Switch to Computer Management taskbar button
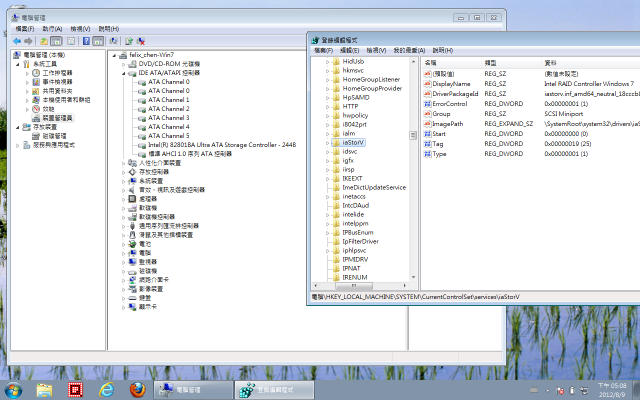Image resolution: width=640 pixels, height=400 pixels. (193, 390)
